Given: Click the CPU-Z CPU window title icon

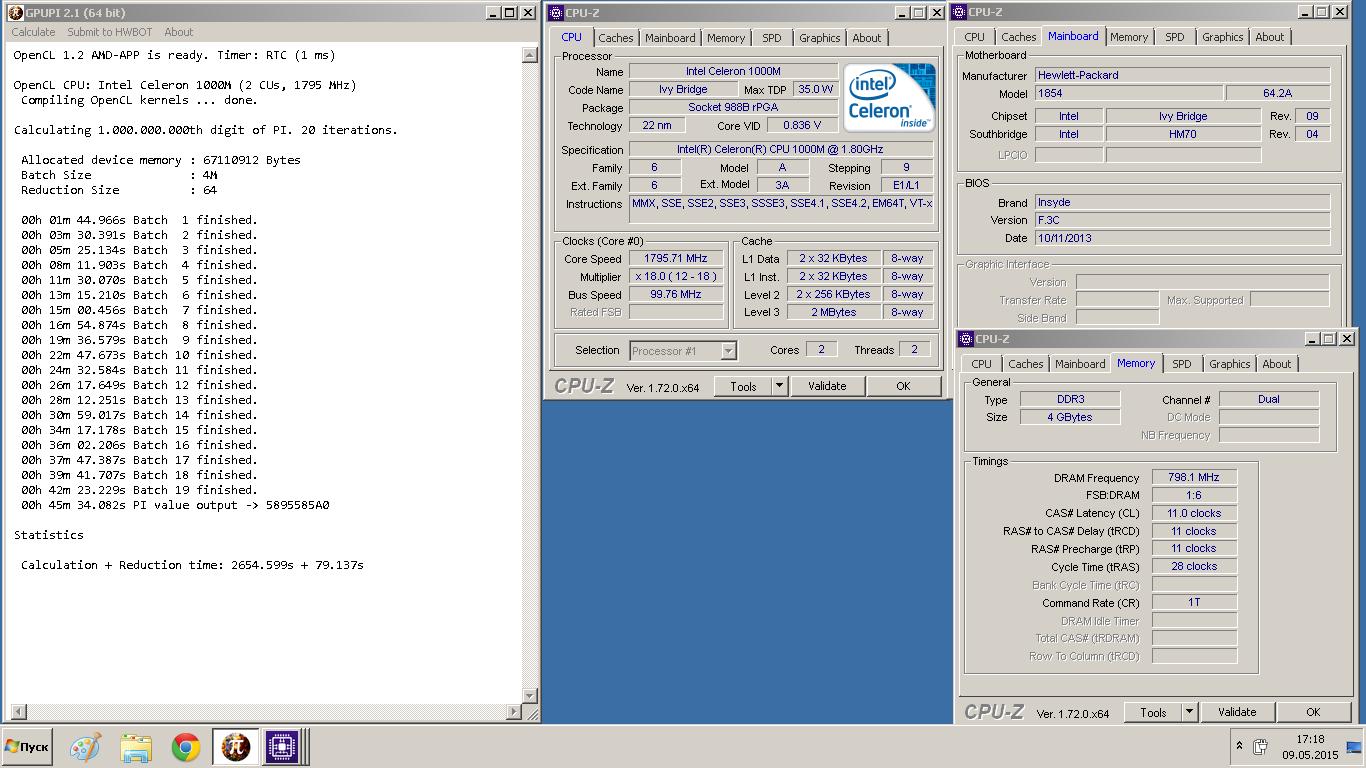Looking at the screenshot, I should click(x=556, y=13).
